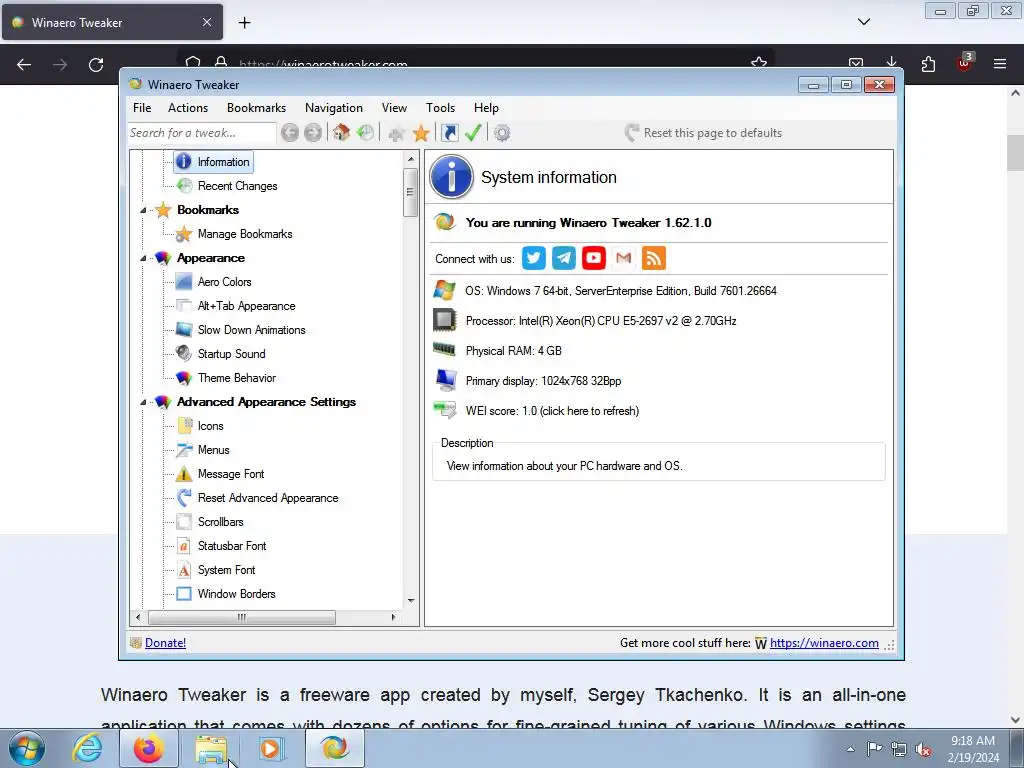Click Reset this page to defaults

pos(703,133)
